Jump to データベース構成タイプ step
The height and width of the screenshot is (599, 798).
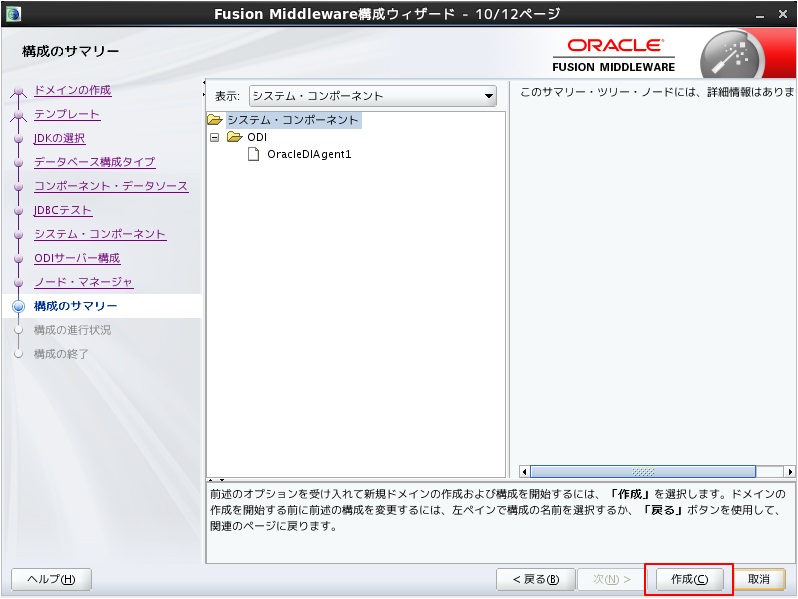[94, 162]
